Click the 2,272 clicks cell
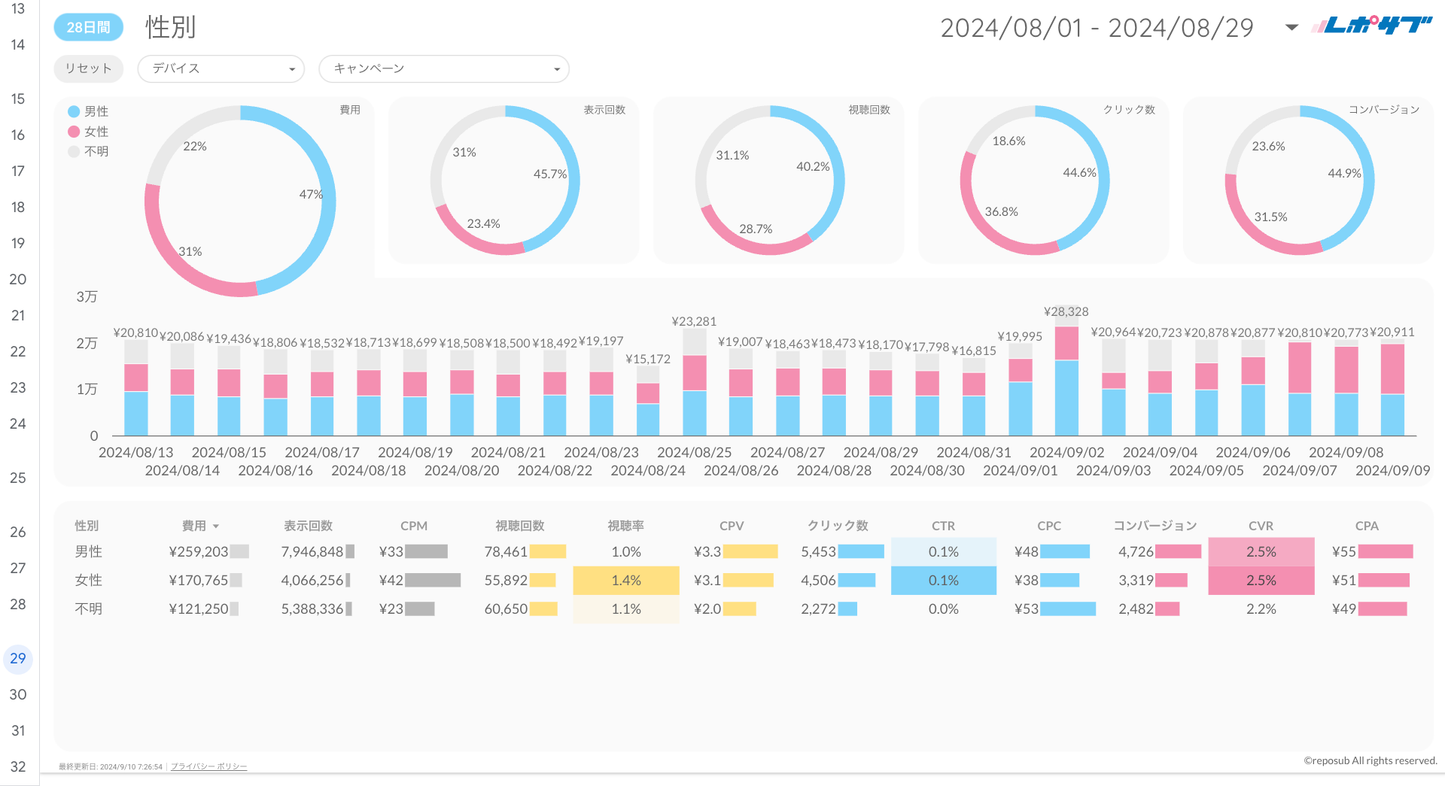The image size is (1445, 786). coord(818,608)
